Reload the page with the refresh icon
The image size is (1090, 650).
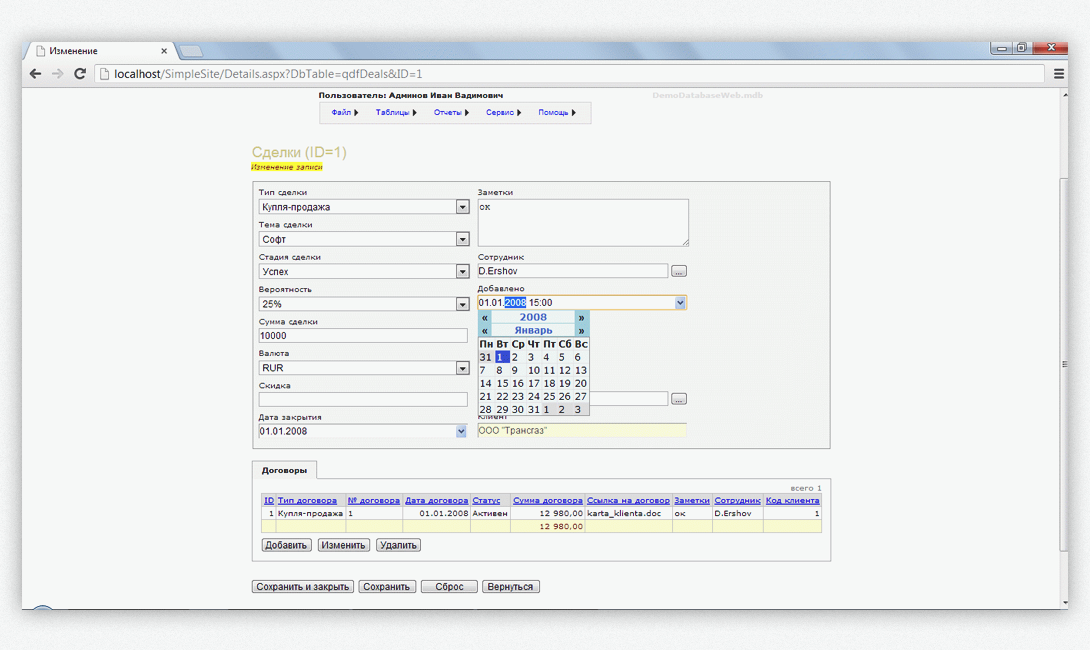click(80, 74)
